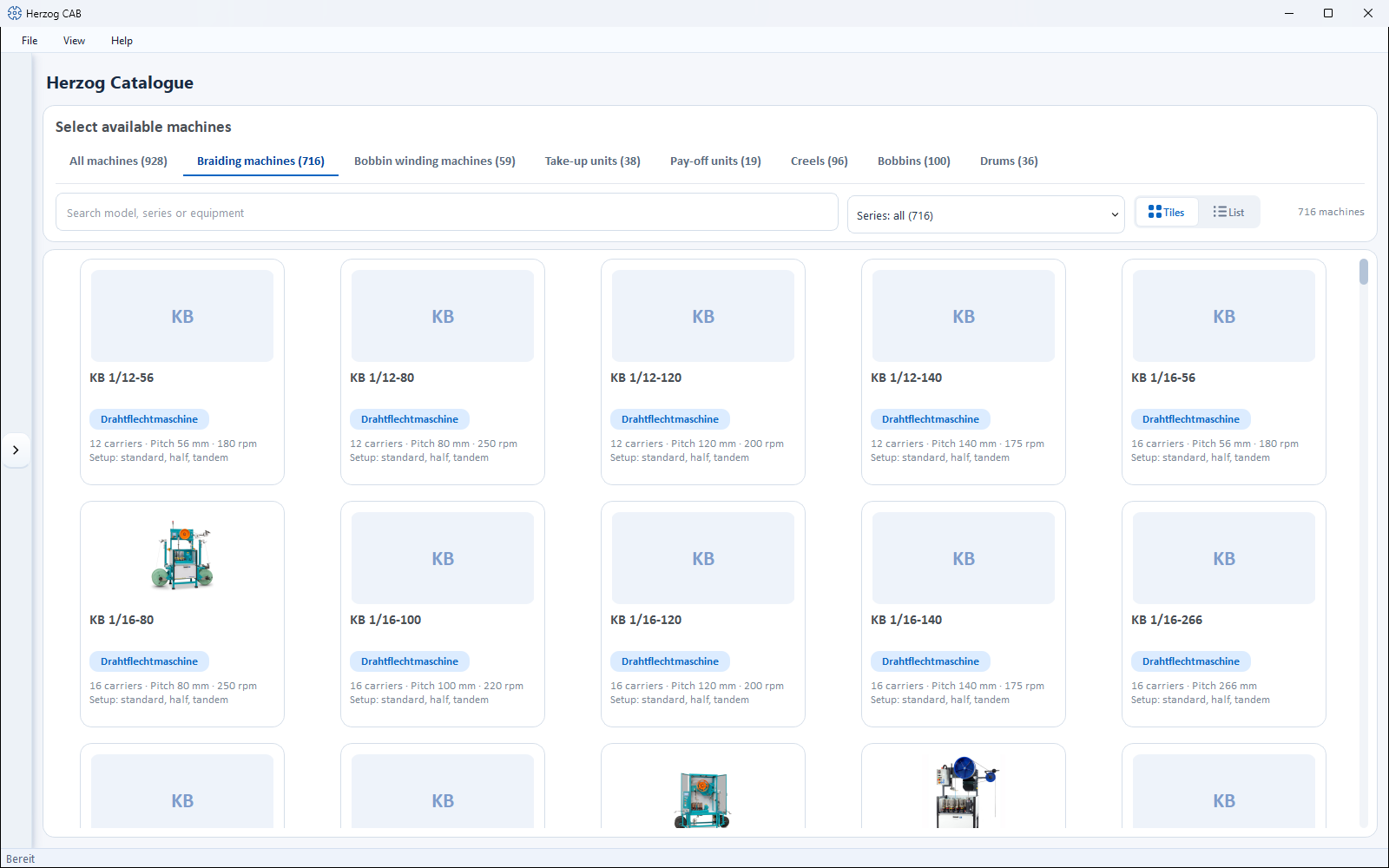Open the Help menu
This screenshot has width=1389, height=868.
pyautogui.click(x=122, y=41)
